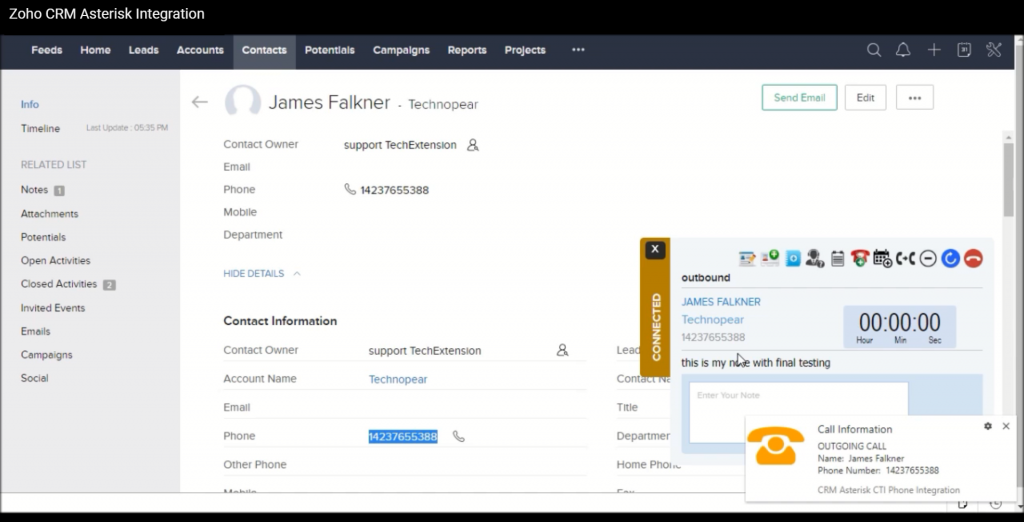
Task: Open the Home tab
Action: pos(95,50)
